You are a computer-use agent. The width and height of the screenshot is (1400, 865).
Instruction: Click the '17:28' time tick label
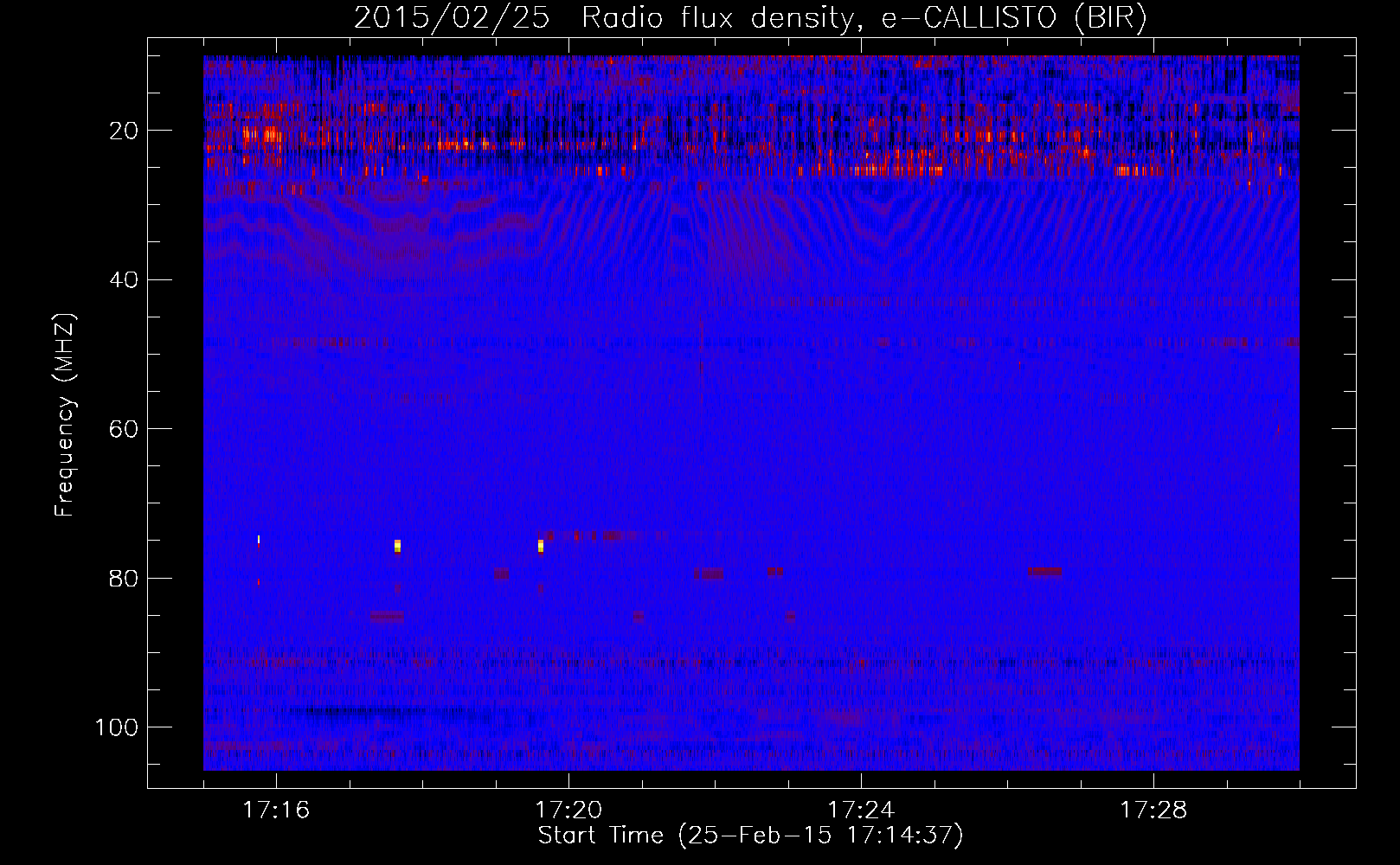point(1153,811)
